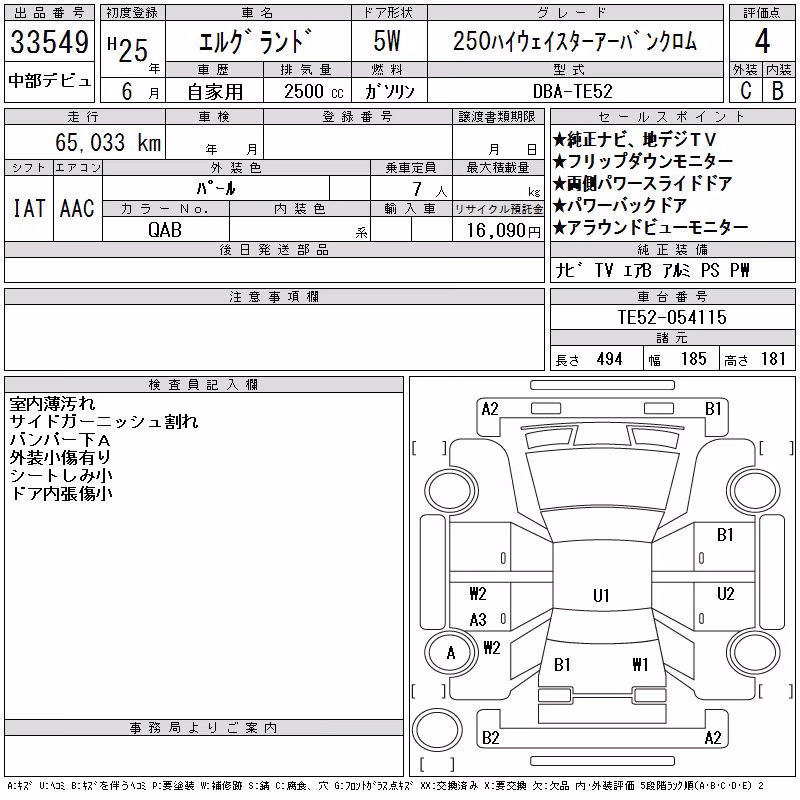800x800 pixels.
Task: Click sales point ★フリップダウンモニター
Action: tap(643, 161)
